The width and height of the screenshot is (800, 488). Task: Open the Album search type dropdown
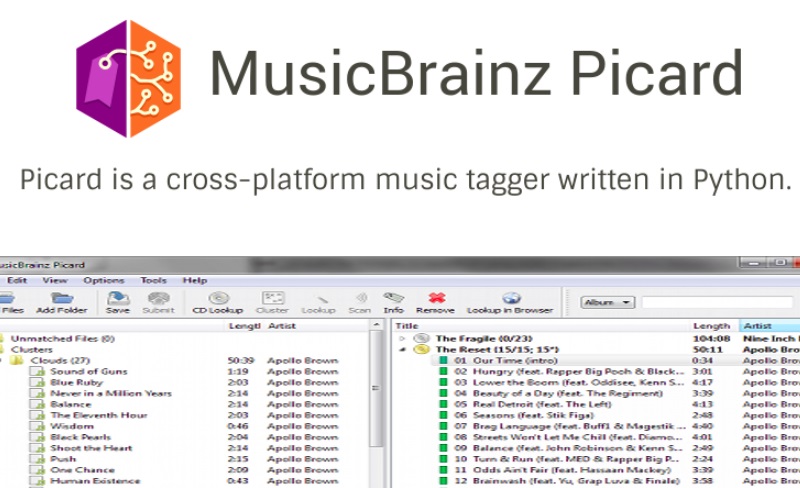tap(607, 302)
